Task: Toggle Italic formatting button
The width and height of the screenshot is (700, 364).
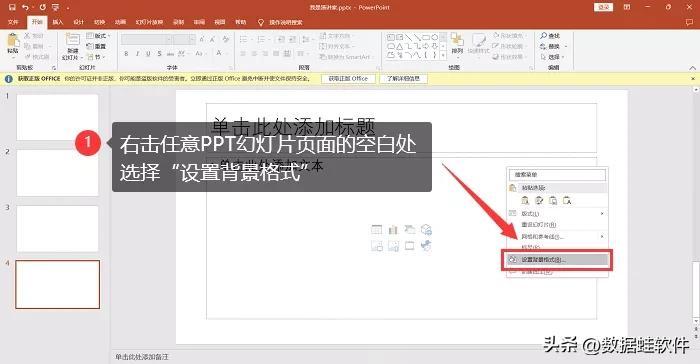Action: coord(137,54)
